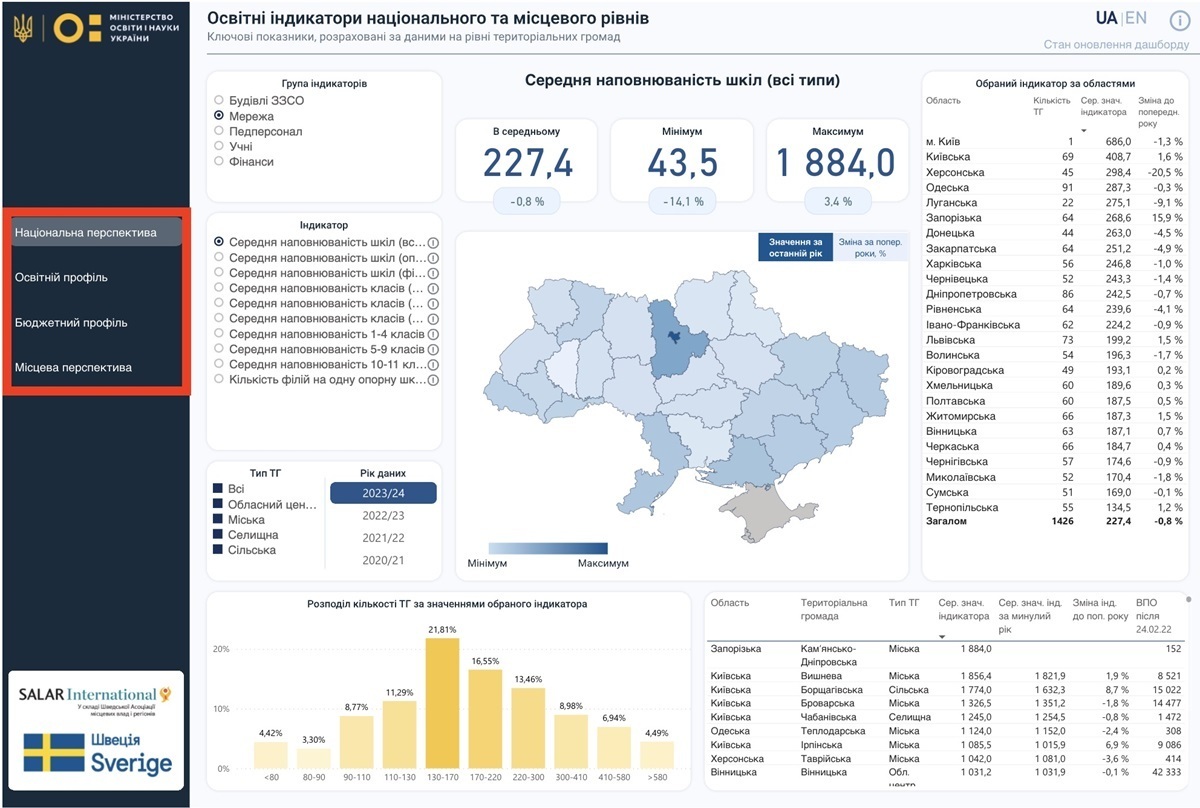
Task: Toggle the Сільська community type filter
Action: tap(219, 551)
